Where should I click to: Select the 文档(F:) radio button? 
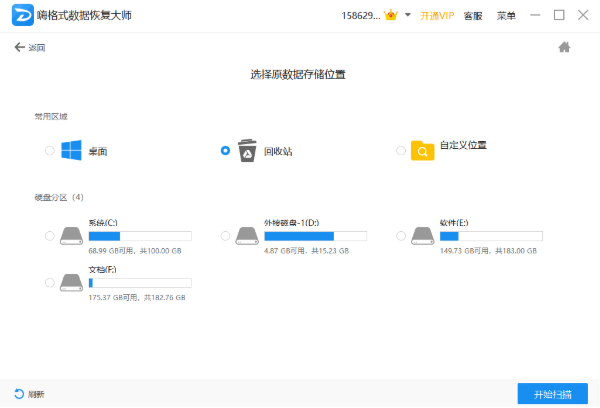(x=50, y=282)
